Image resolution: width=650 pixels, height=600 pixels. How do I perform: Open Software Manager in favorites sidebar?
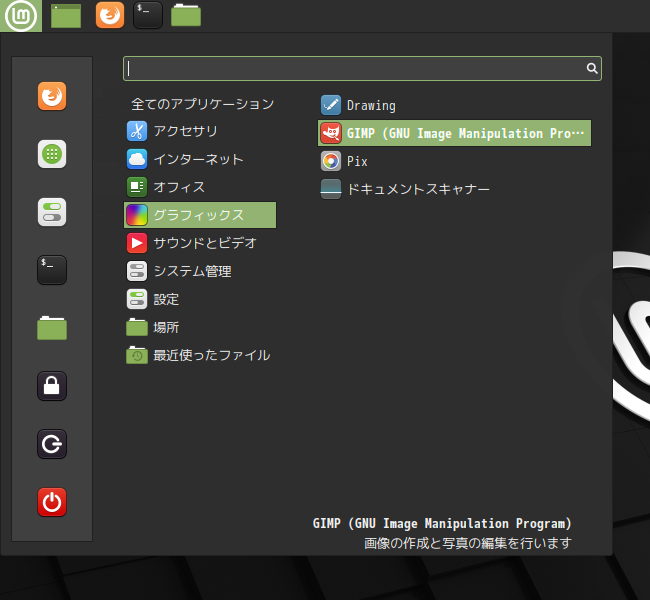click(x=52, y=154)
